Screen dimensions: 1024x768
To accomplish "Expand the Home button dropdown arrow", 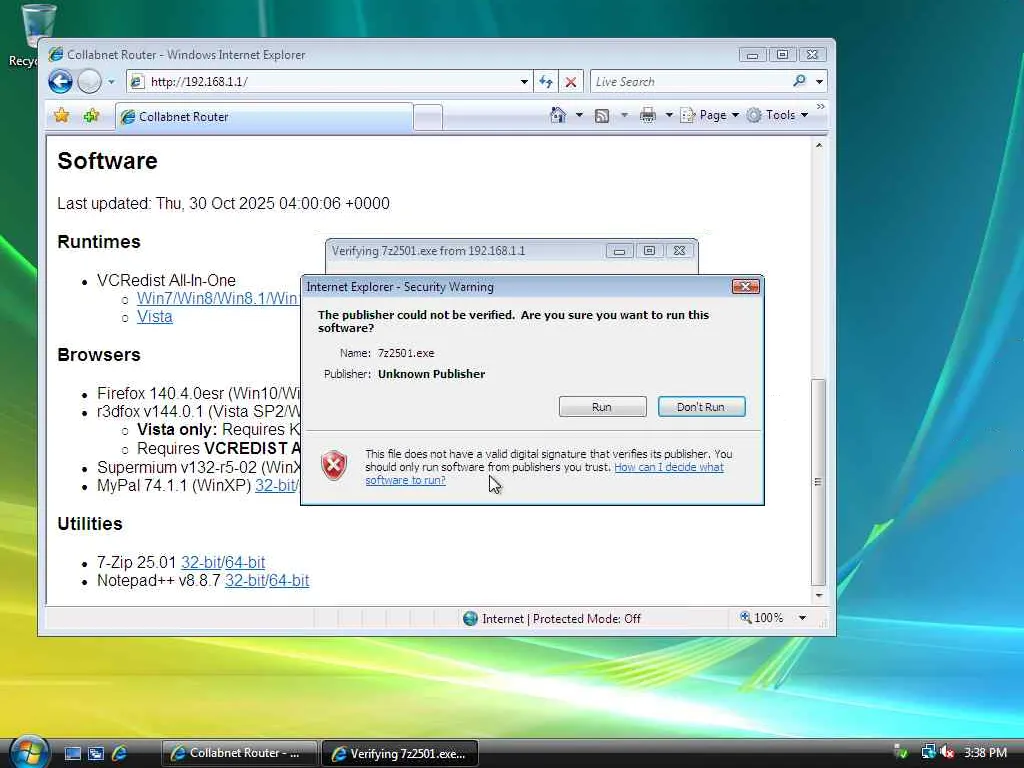I will 579,116.
